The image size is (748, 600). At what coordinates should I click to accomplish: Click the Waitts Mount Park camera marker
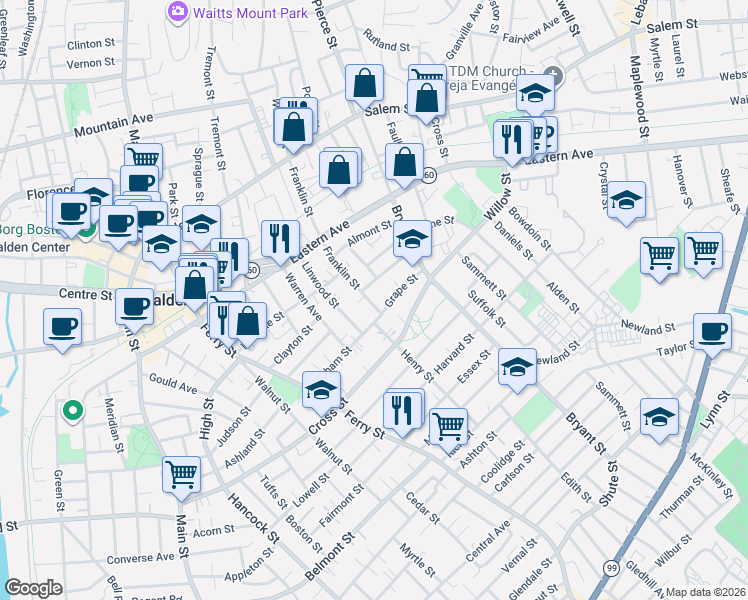(177, 12)
